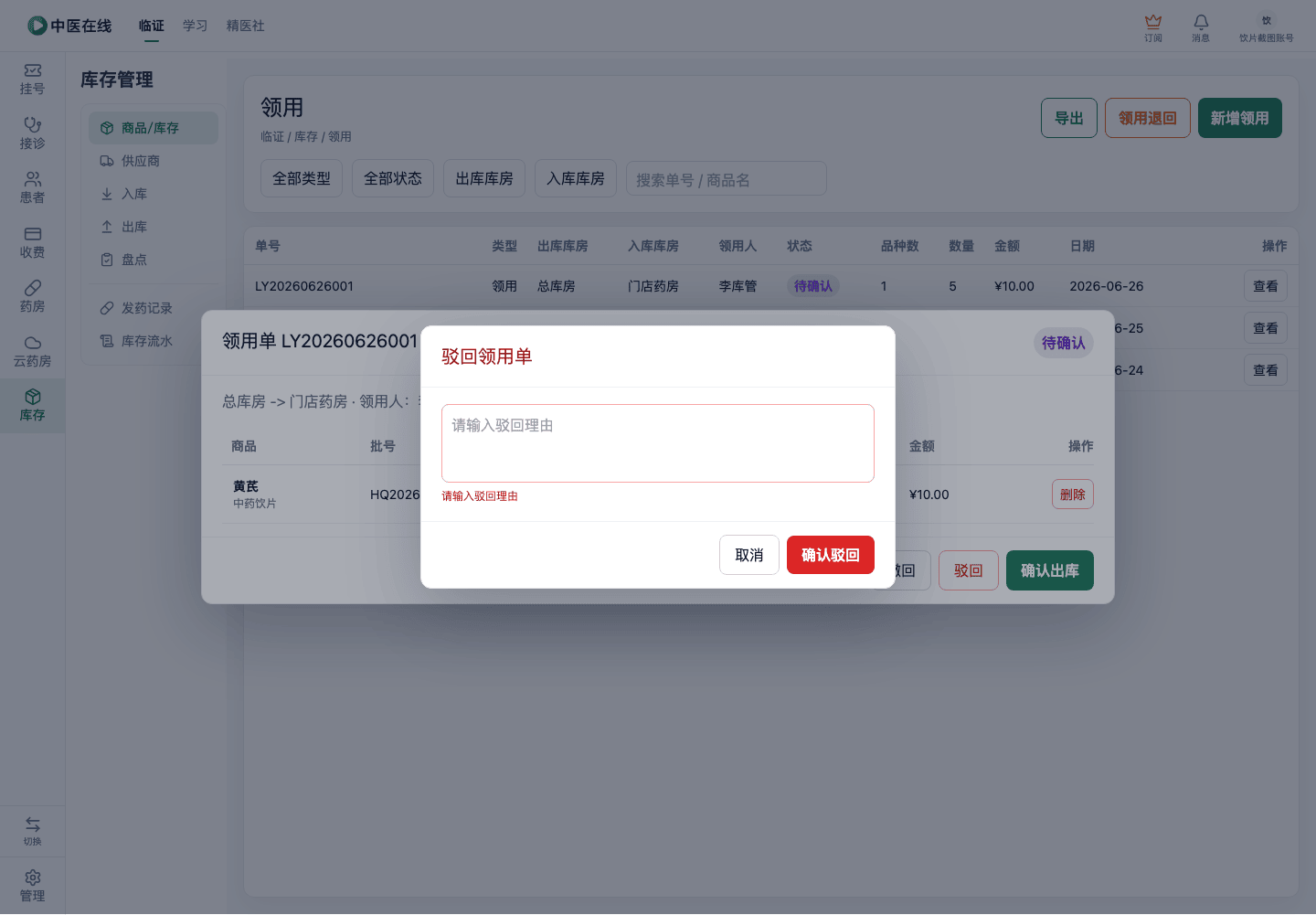Open 患者 sidebar item
1316x915 pixels.
pyautogui.click(x=33, y=188)
